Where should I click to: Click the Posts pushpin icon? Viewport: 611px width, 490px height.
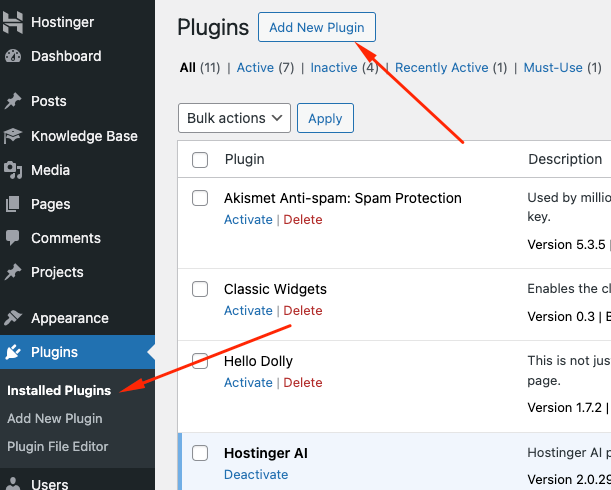(x=13, y=101)
